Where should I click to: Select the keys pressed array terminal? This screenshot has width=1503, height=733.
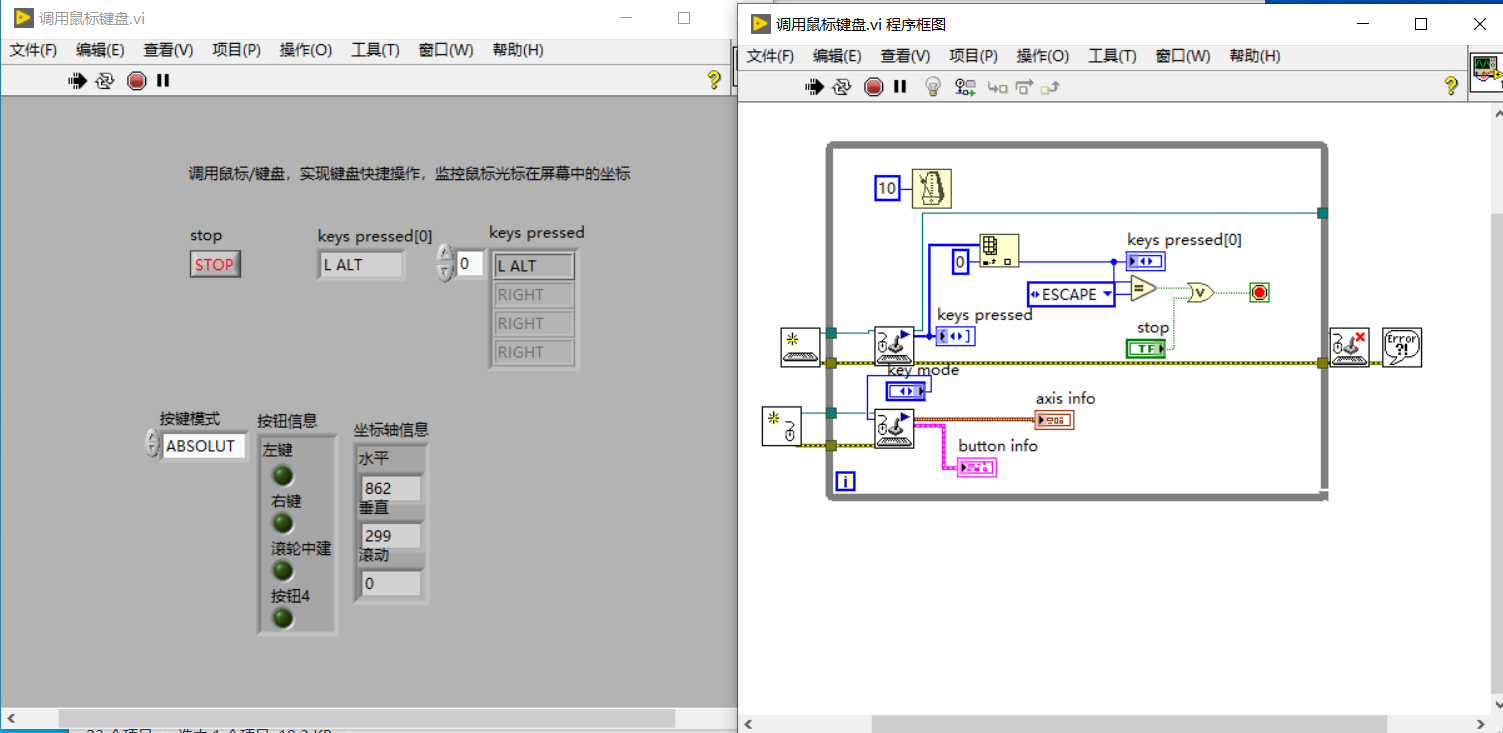click(955, 336)
